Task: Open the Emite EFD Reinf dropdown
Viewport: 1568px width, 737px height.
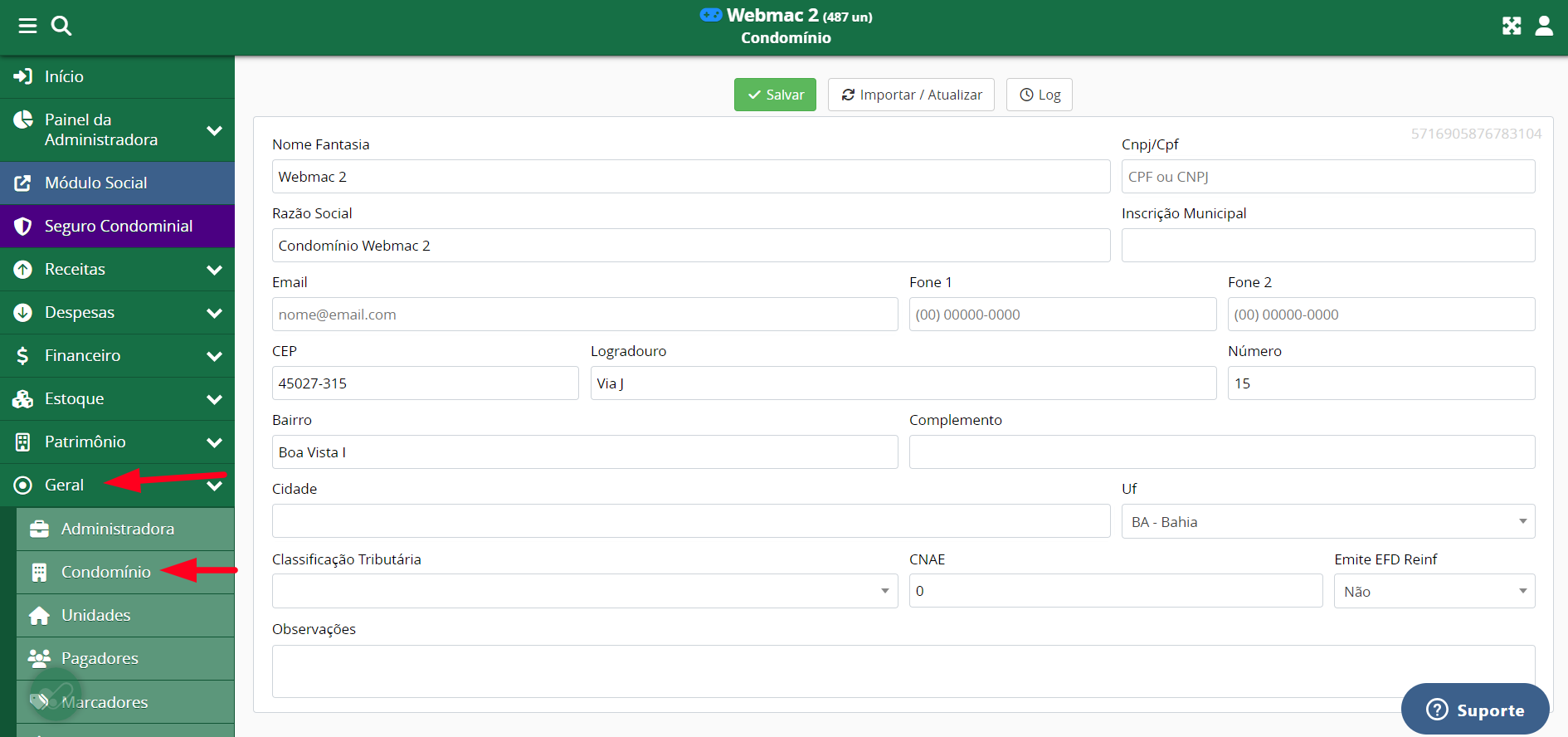Action: pos(1434,592)
